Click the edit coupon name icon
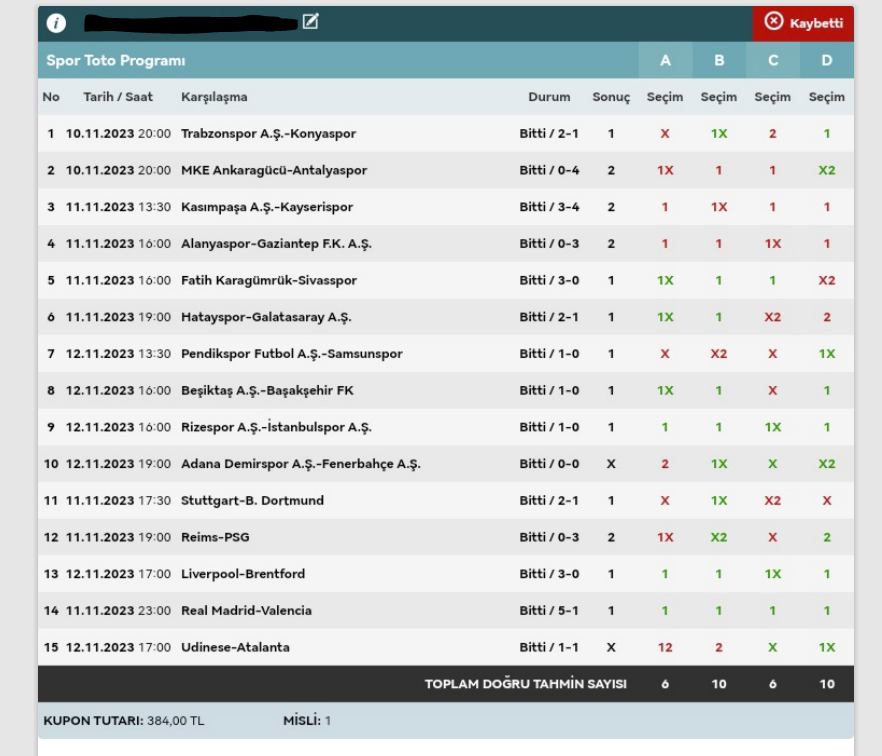This screenshot has height=756, width=882. click(x=310, y=22)
